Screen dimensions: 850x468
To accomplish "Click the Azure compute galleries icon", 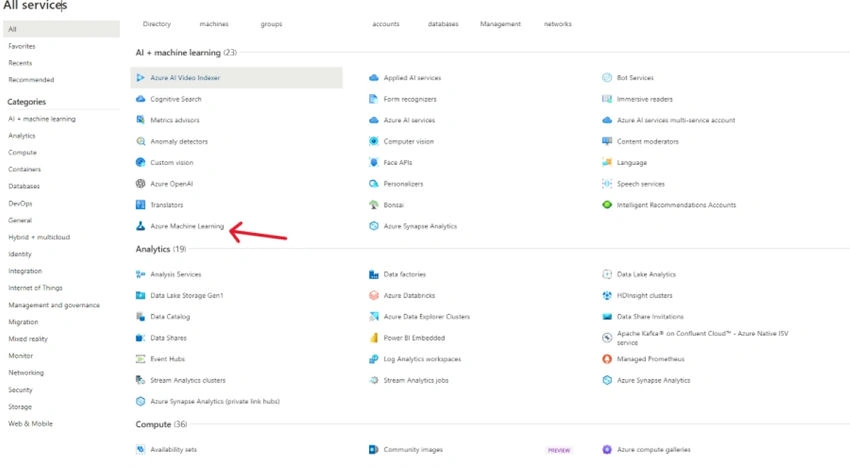I will [607, 449].
